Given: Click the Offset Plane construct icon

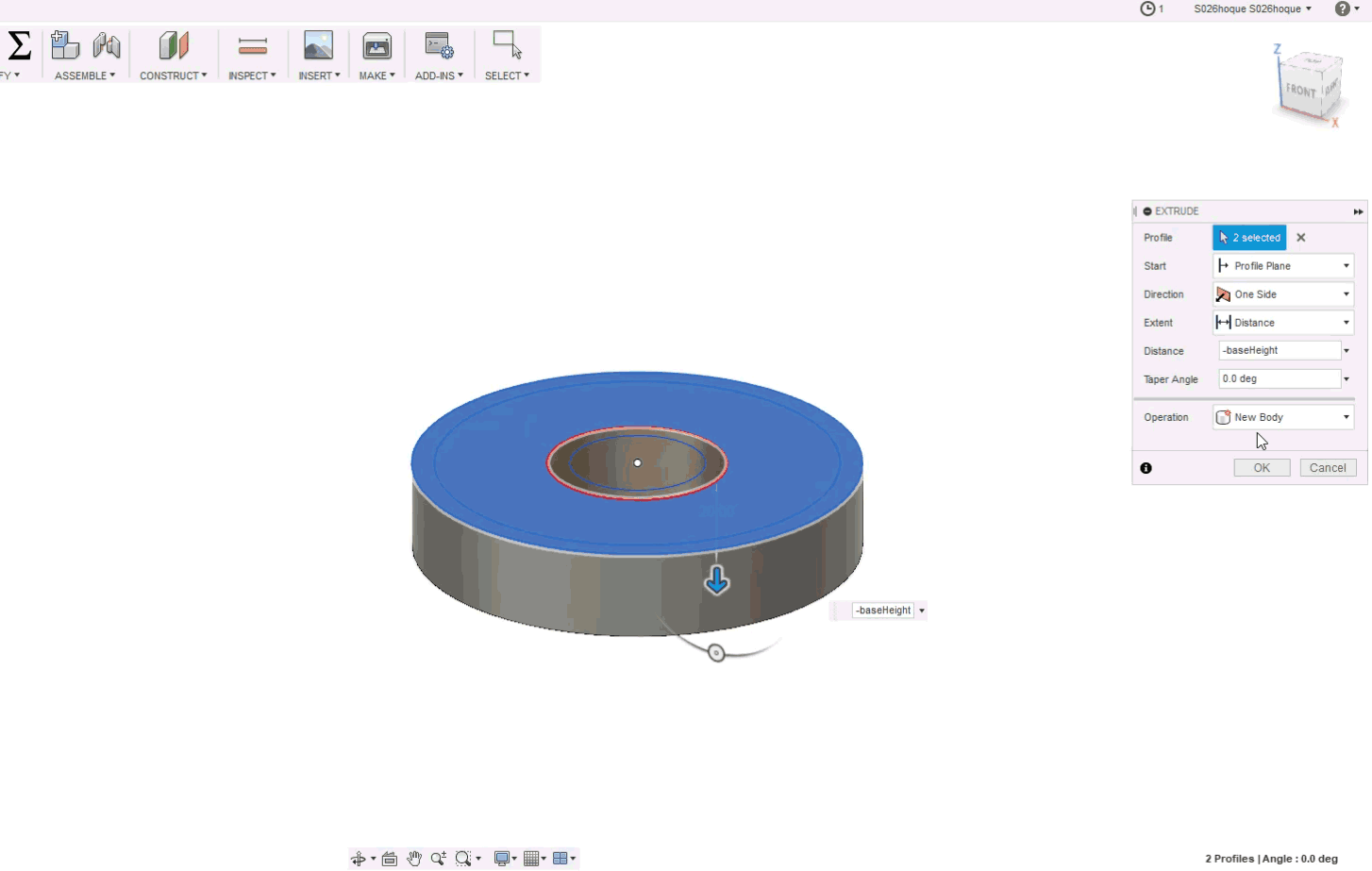Looking at the screenshot, I should (x=174, y=45).
